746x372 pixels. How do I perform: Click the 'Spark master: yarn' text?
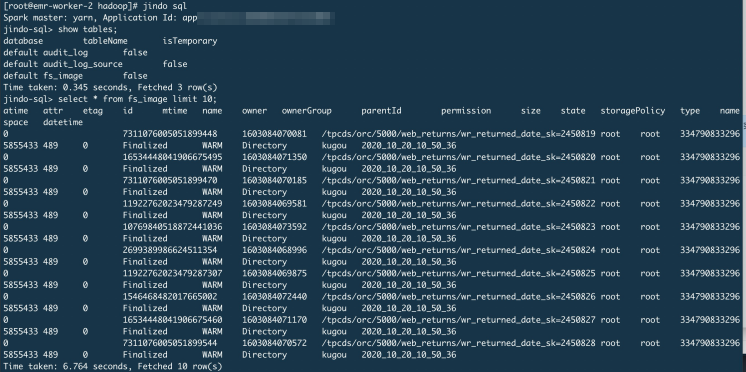point(48,18)
